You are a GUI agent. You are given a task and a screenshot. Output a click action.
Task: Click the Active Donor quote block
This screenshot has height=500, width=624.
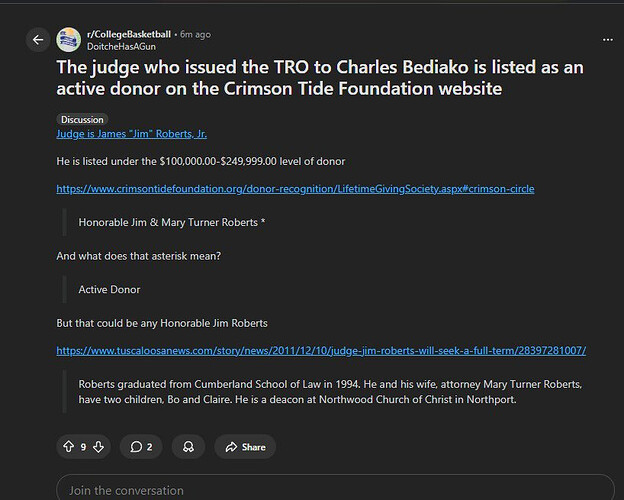pyautogui.click(x=110, y=289)
